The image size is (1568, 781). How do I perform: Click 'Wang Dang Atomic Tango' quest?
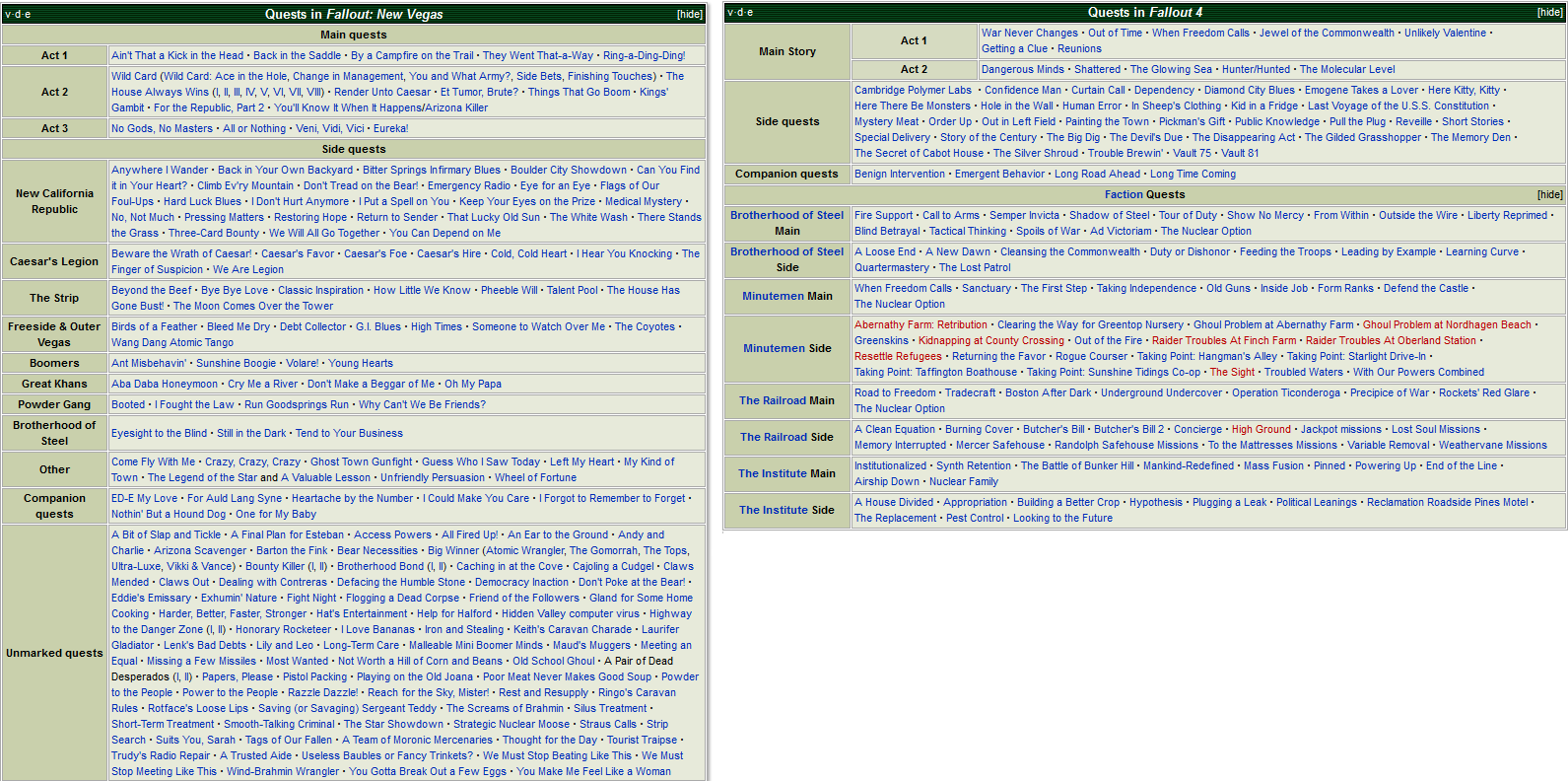(x=172, y=342)
